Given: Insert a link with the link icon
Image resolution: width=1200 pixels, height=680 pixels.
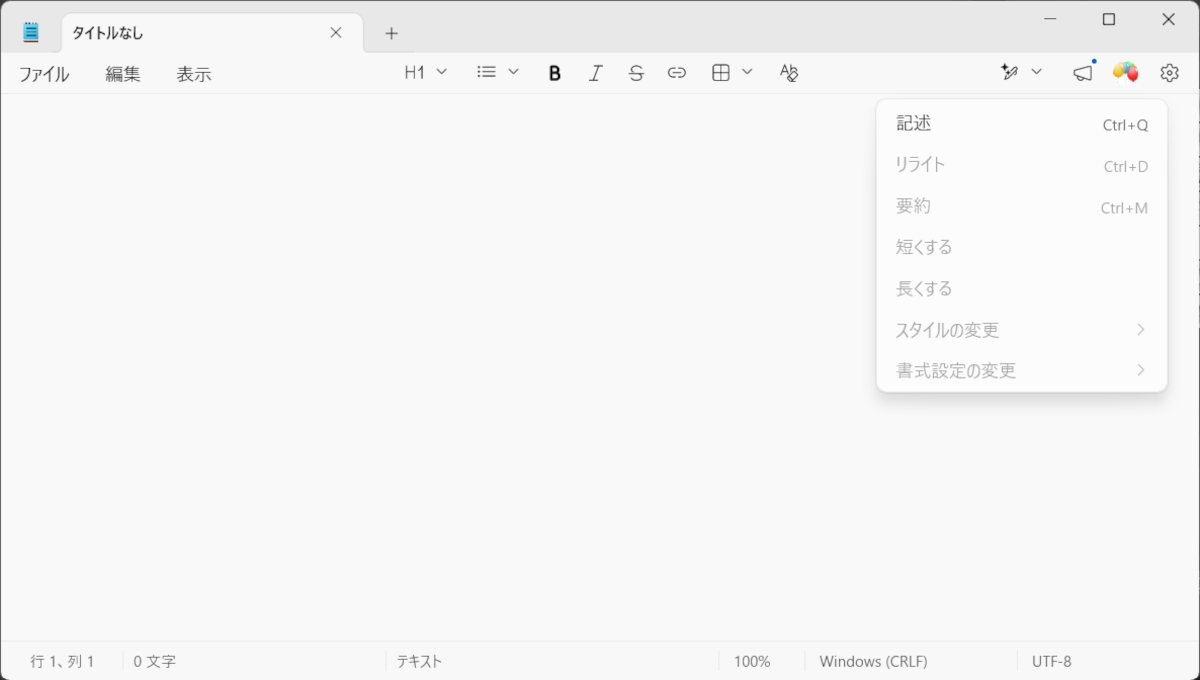Looking at the screenshot, I should click(677, 73).
